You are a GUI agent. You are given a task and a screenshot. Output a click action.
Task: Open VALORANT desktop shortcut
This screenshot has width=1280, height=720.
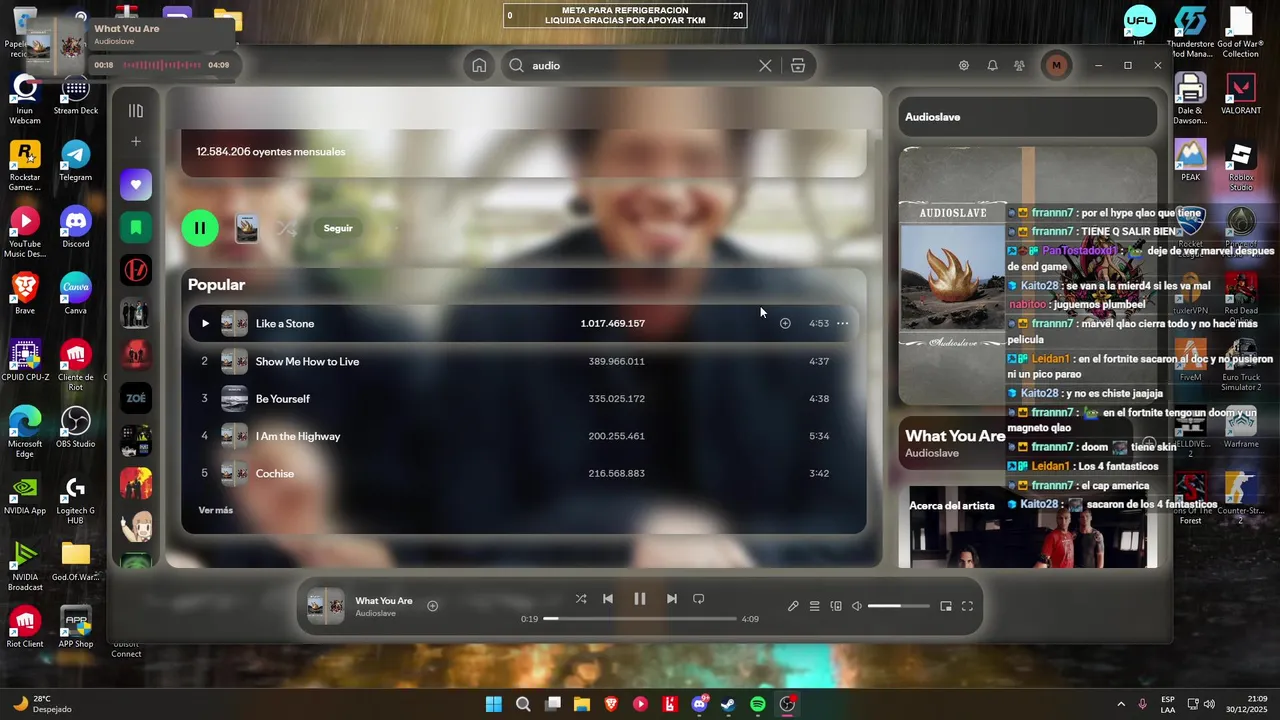1241,94
